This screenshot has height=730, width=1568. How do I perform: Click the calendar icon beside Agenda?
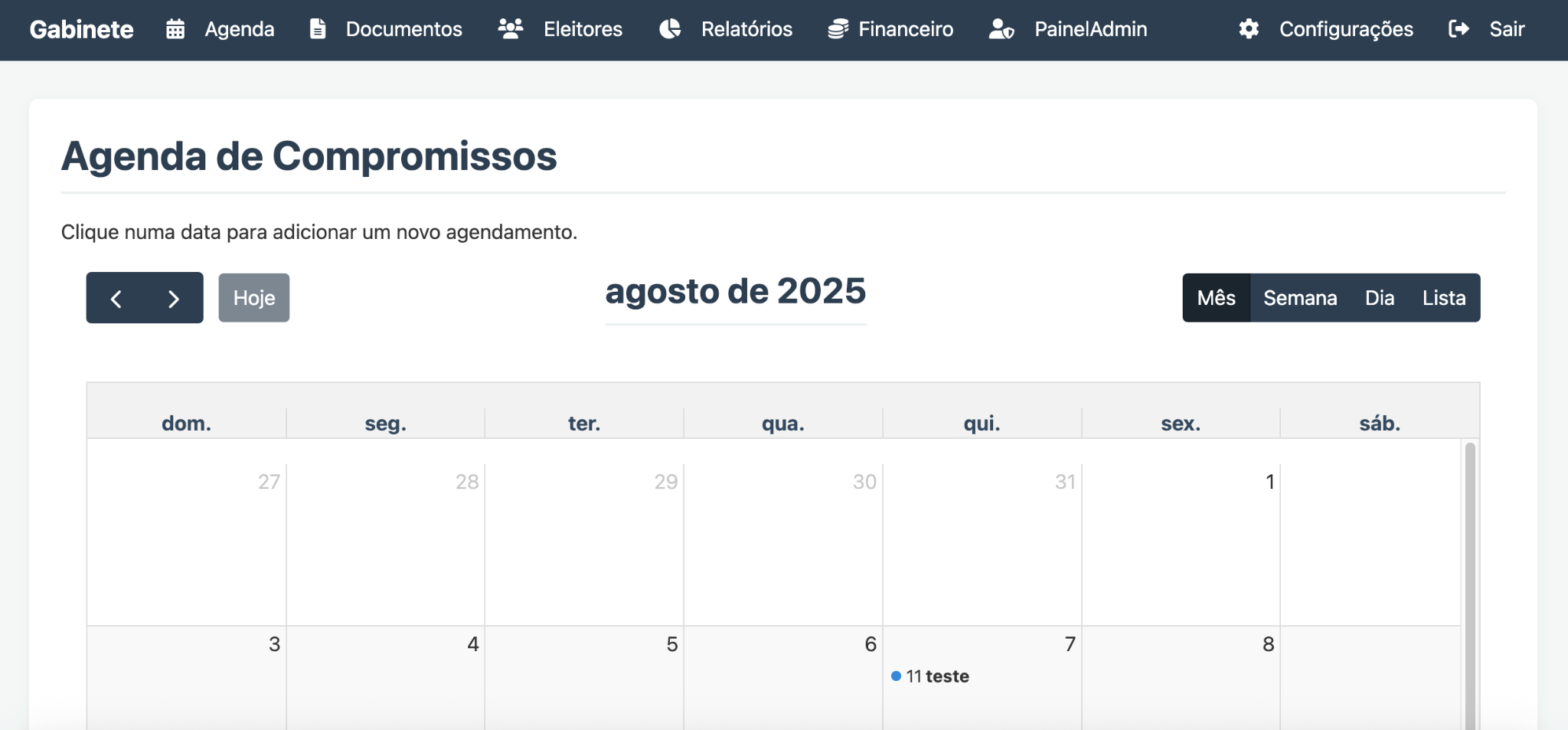pyautogui.click(x=175, y=29)
